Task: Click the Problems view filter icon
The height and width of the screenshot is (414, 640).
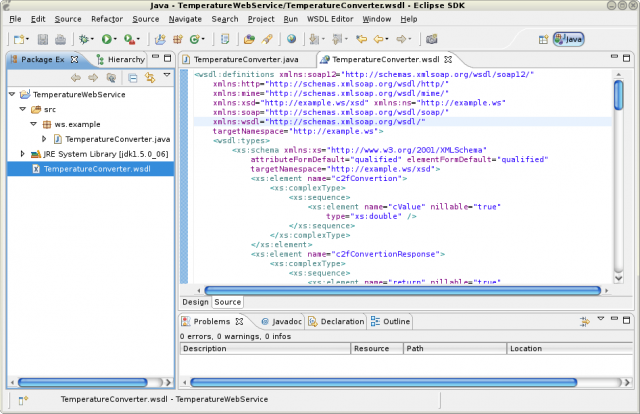Action: click(x=585, y=322)
